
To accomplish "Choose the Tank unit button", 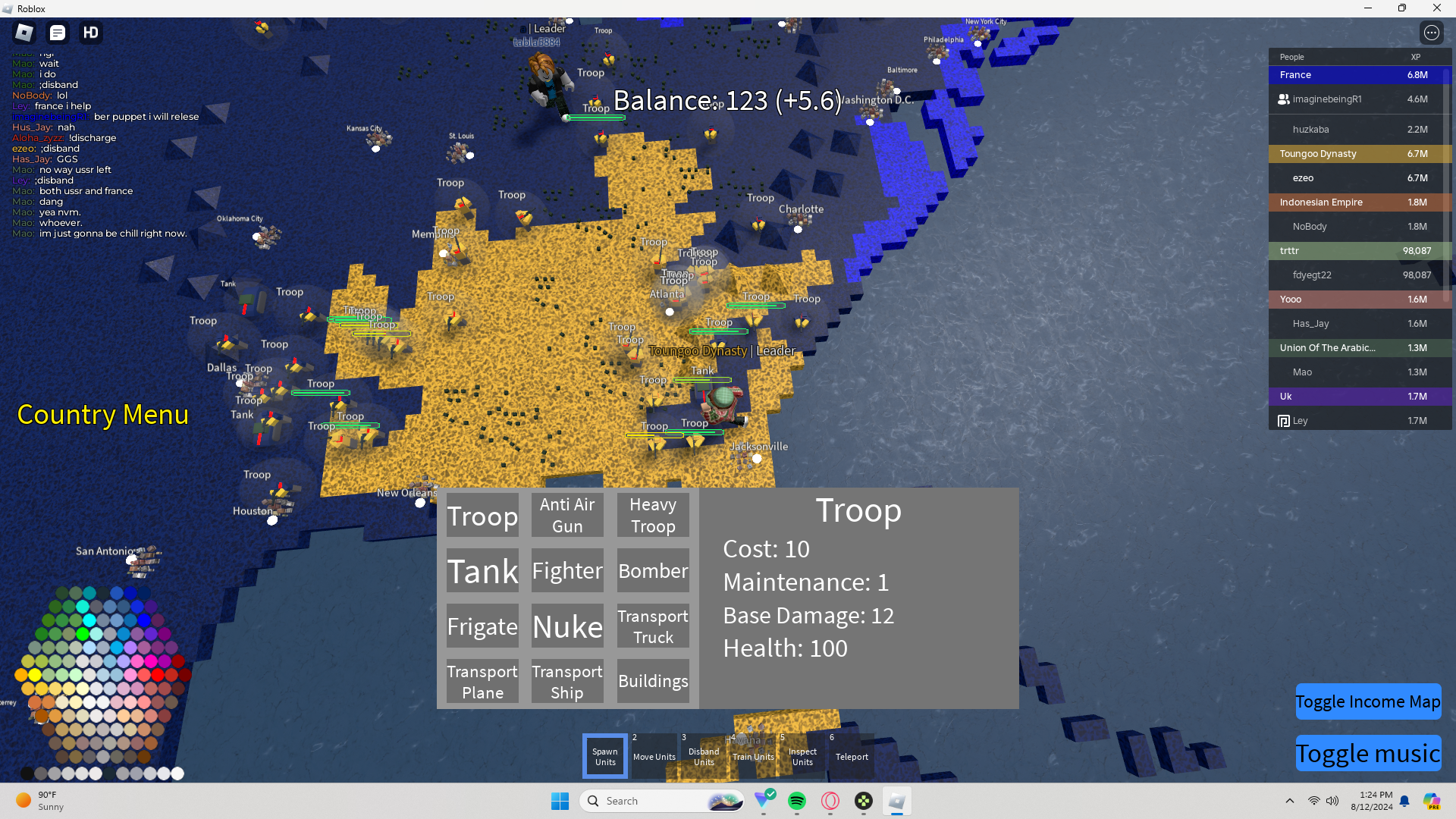I will pyautogui.click(x=482, y=571).
